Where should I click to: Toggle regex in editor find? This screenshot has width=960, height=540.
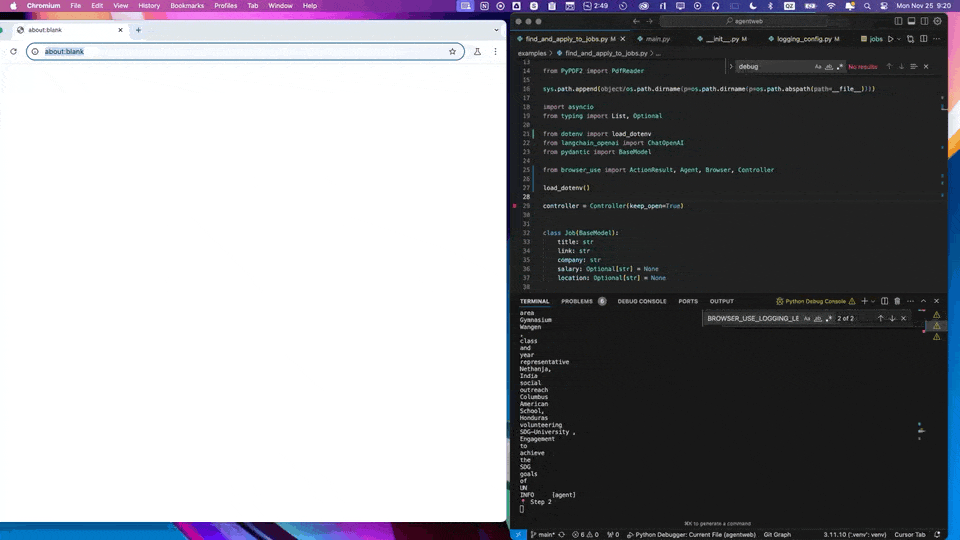840,66
